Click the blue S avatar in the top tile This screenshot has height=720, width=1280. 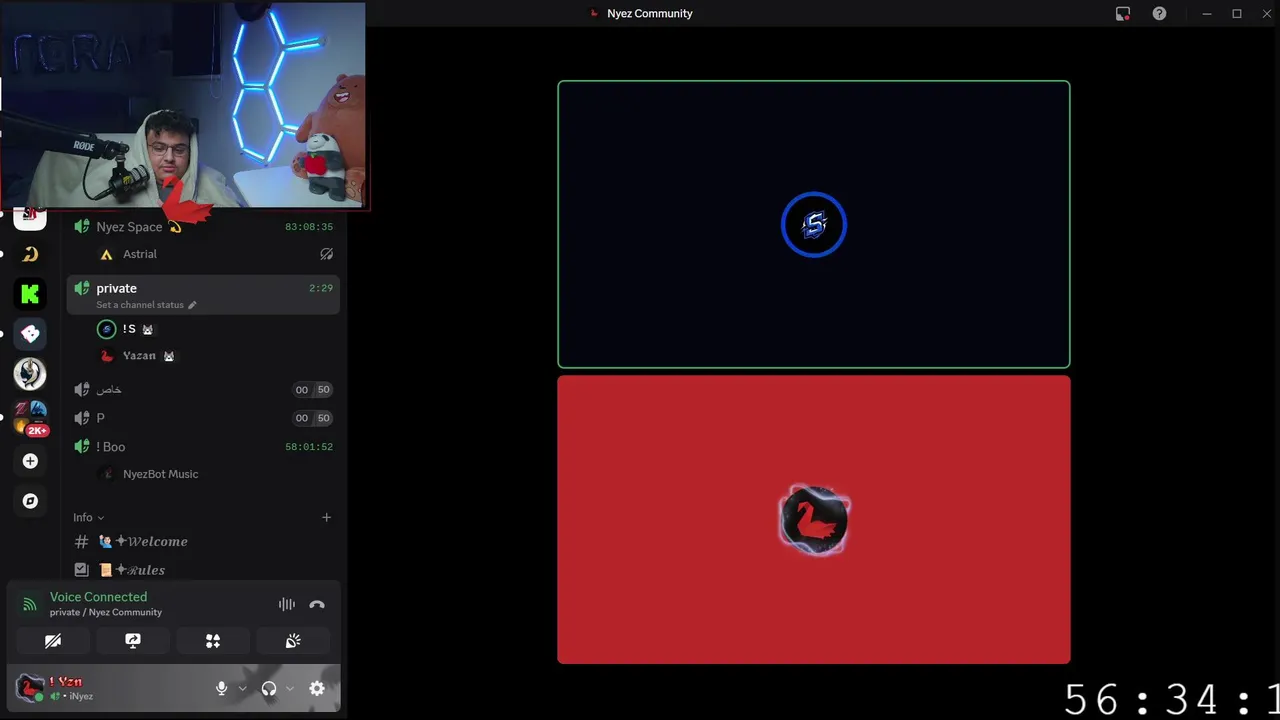click(x=814, y=224)
